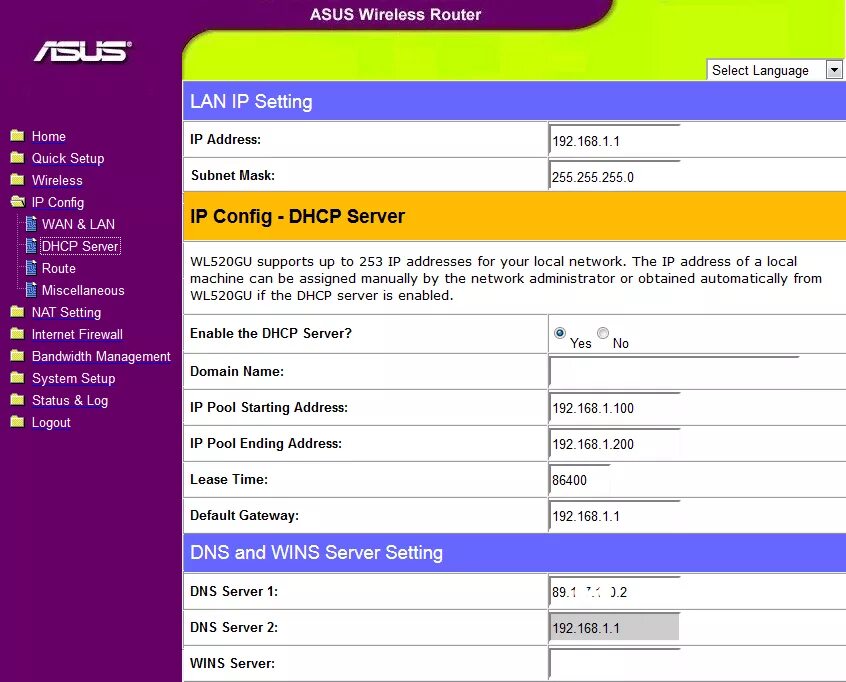Click the greyed DNS Server 2 field

[614, 628]
